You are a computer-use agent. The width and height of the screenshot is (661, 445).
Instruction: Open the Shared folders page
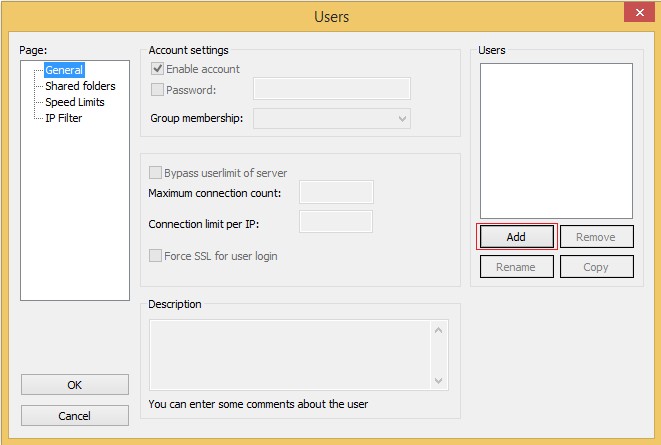pos(80,86)
